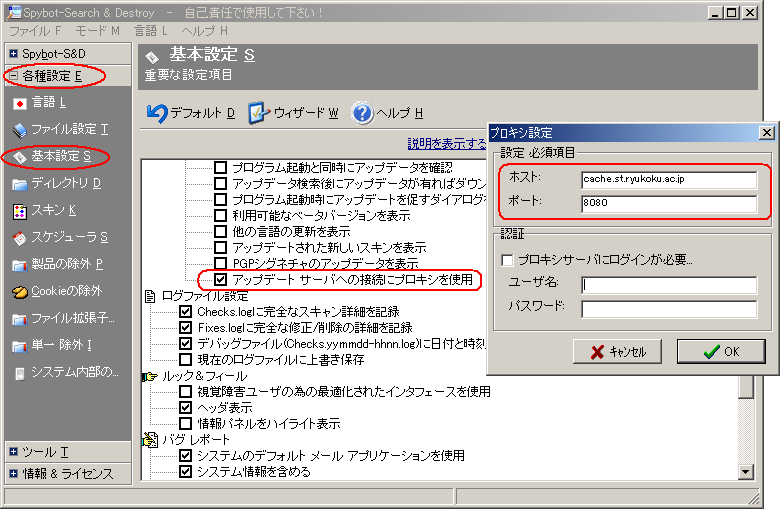Enable PGPシグネチャのアップデータを表示 checkbox

tap(220, 263)
